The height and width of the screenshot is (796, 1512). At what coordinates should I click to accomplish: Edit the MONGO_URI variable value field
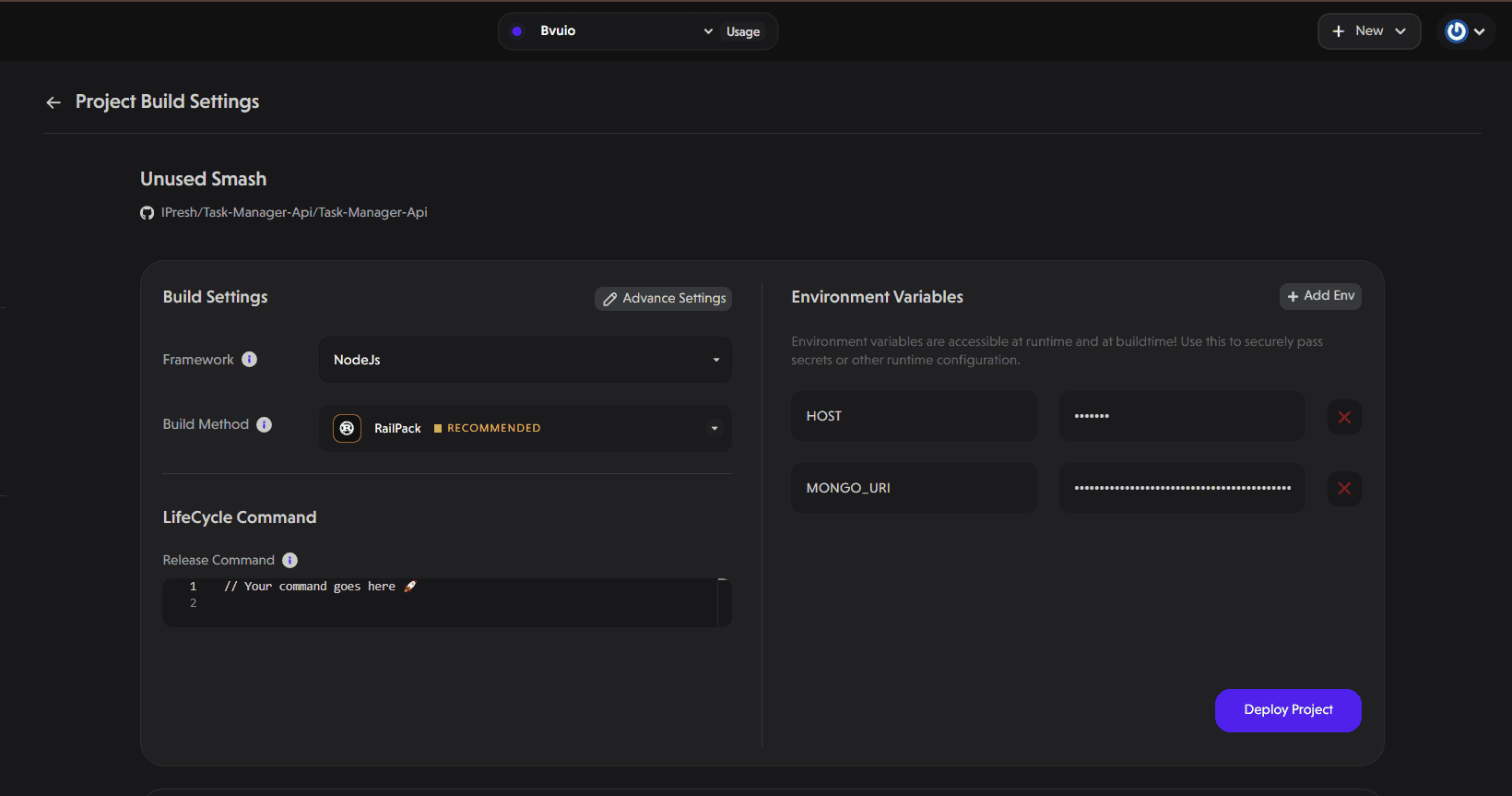[x=1182, y=488]
